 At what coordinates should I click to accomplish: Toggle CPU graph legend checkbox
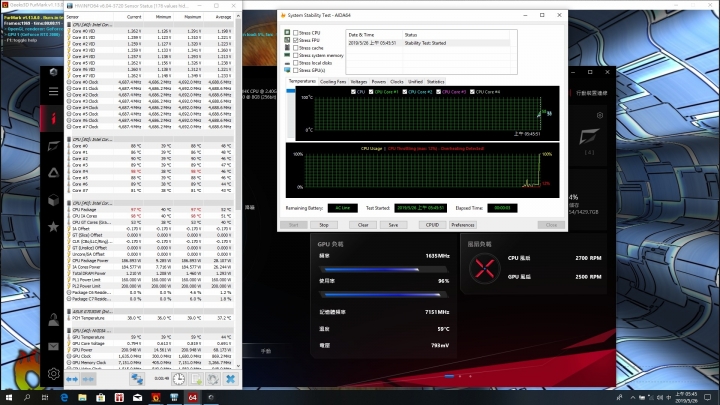click(353, 92)
